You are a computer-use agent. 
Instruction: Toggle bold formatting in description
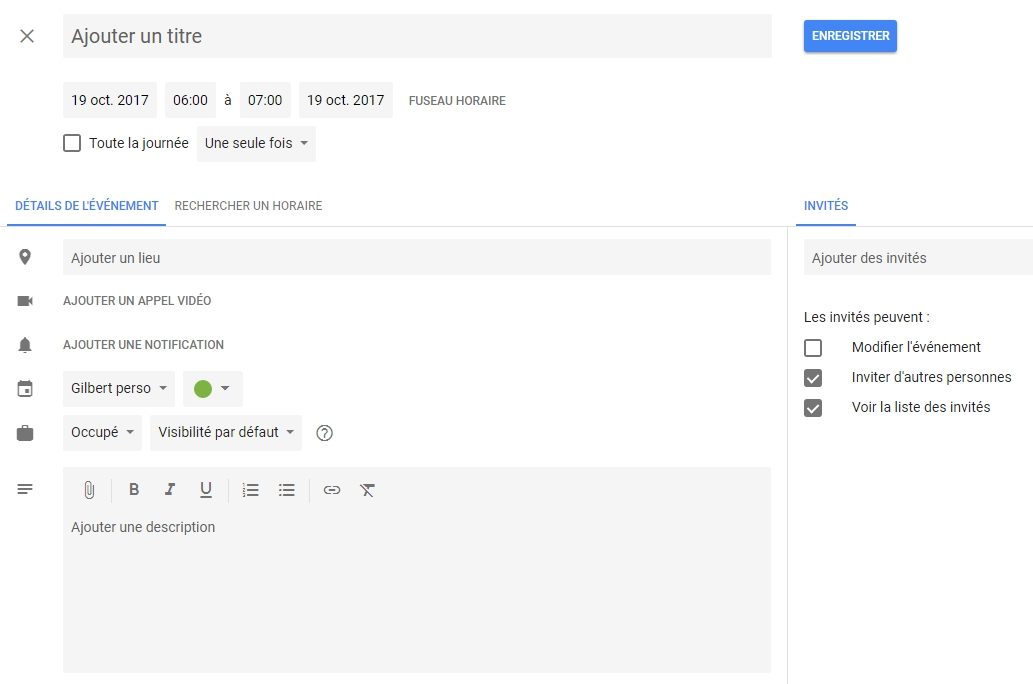pyautogui.click(x=134, y=490)
